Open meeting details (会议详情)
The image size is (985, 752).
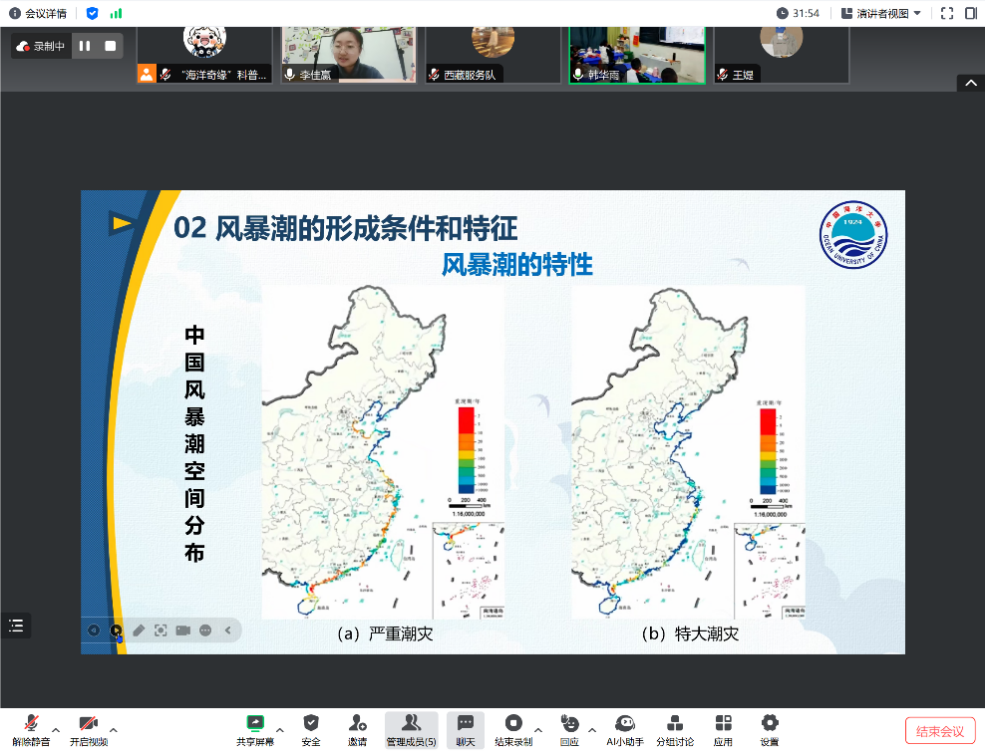pos(38,13)
